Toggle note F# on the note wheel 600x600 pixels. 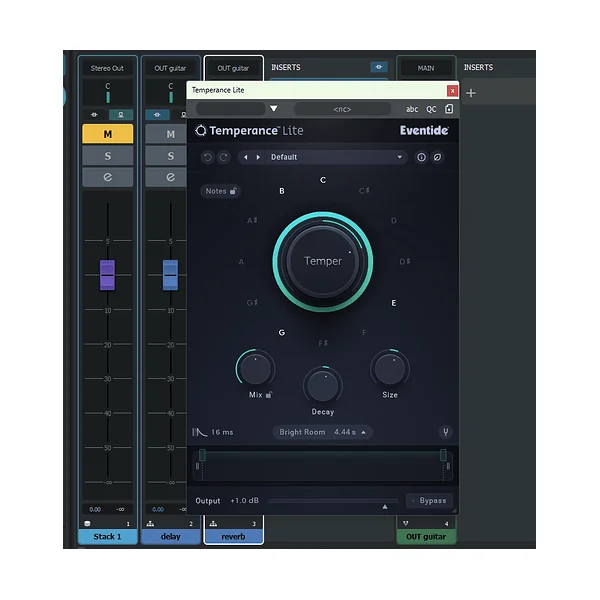(x=323, y=343)
